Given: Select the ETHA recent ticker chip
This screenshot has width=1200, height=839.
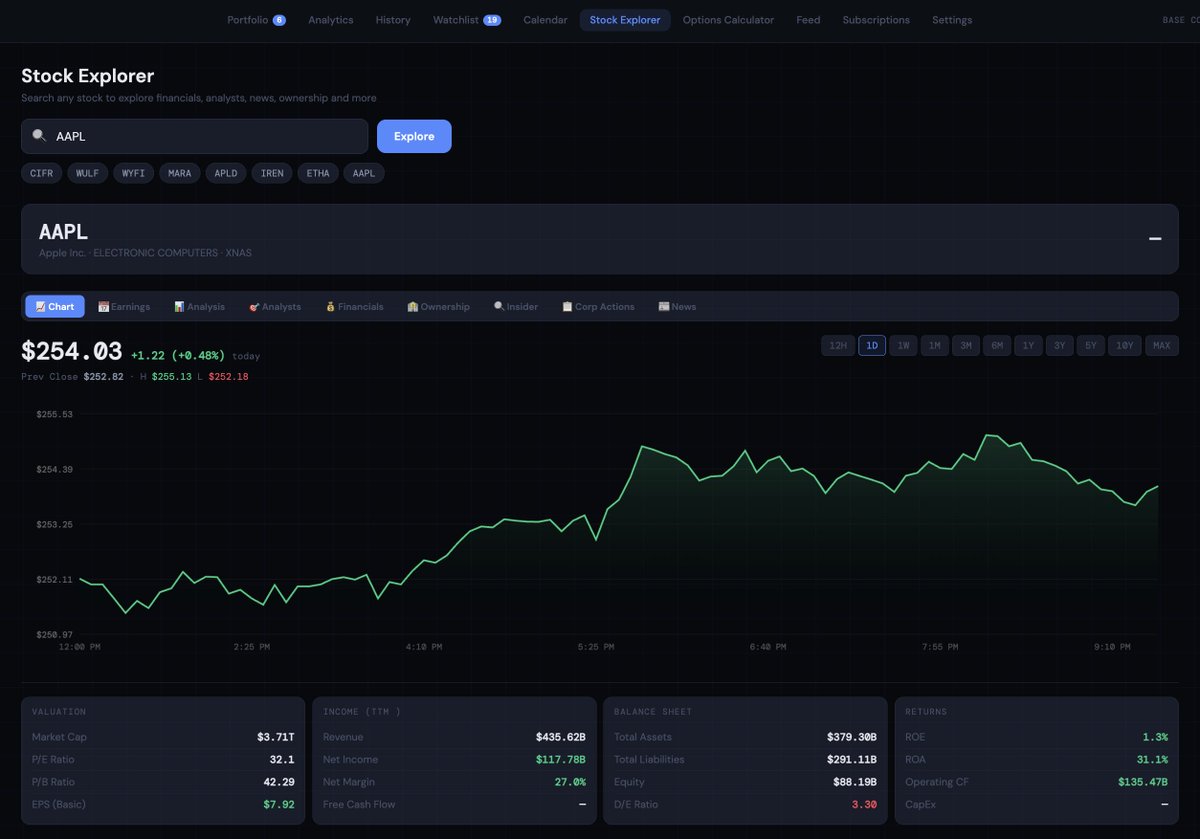Looking at the screenshot, I should 318,173.
